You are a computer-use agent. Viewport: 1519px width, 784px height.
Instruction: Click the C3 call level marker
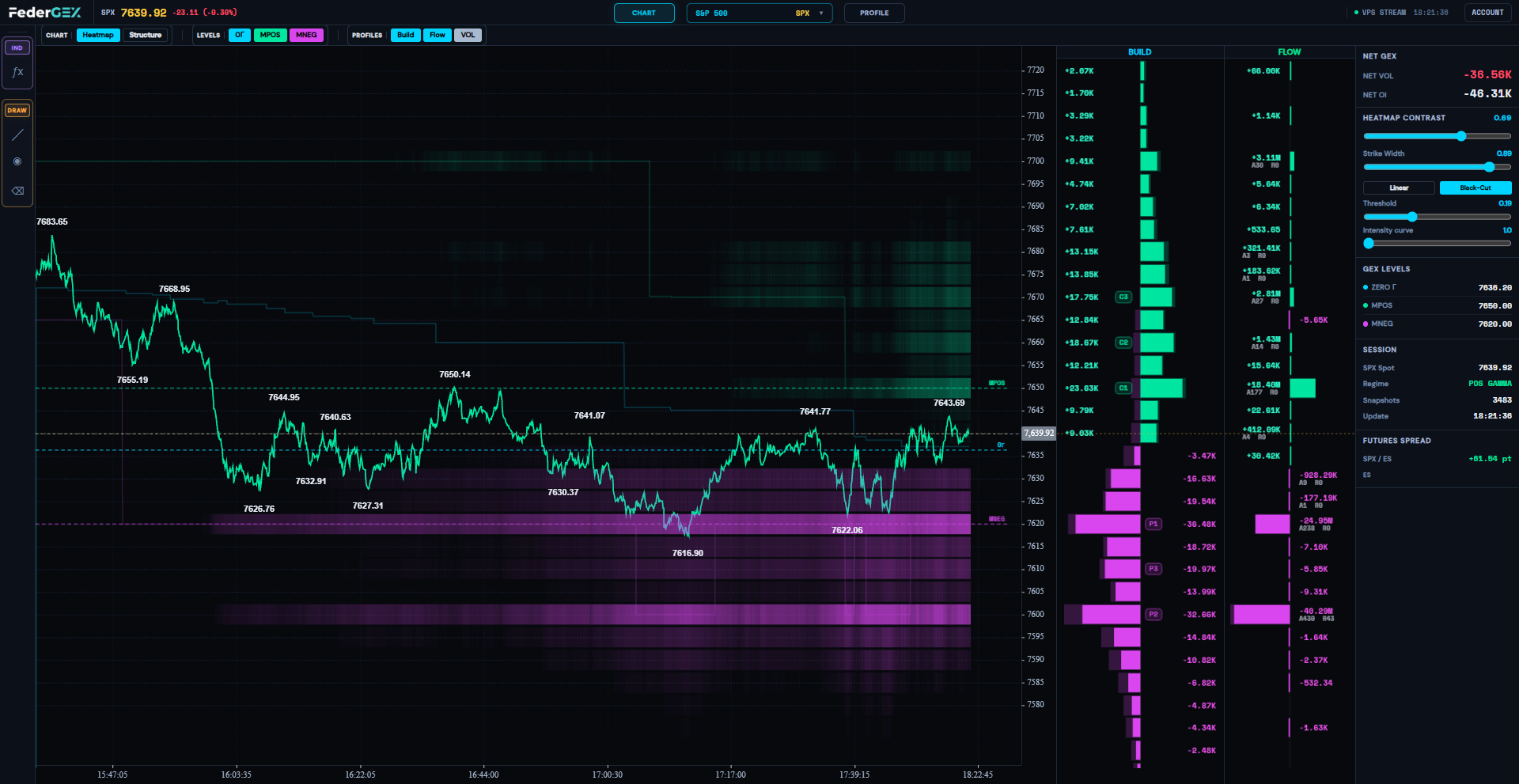pyautogui.click(x=1123, y=297)
